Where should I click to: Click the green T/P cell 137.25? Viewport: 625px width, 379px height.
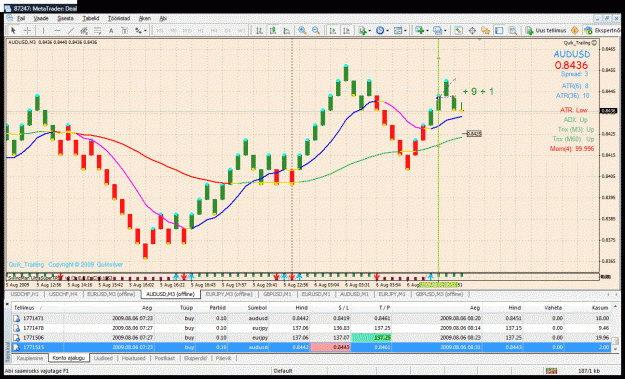[371, 338]
